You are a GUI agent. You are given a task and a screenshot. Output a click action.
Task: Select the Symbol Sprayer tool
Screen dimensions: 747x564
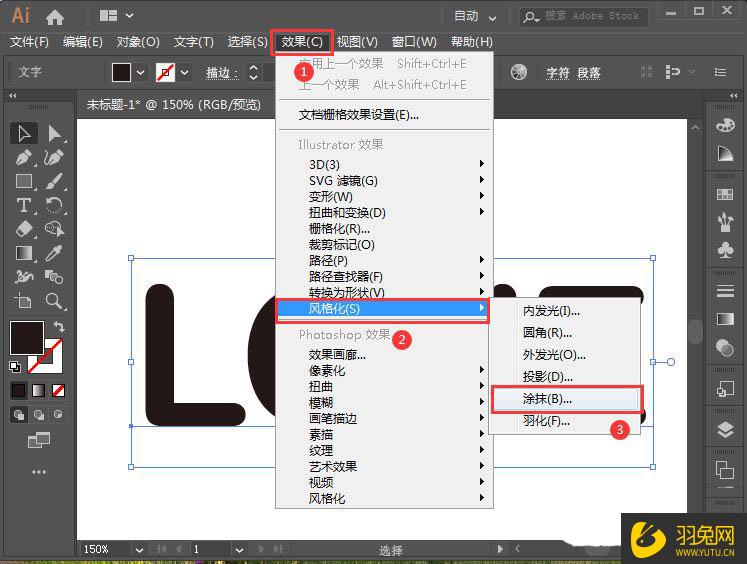(x=24, y=277)
